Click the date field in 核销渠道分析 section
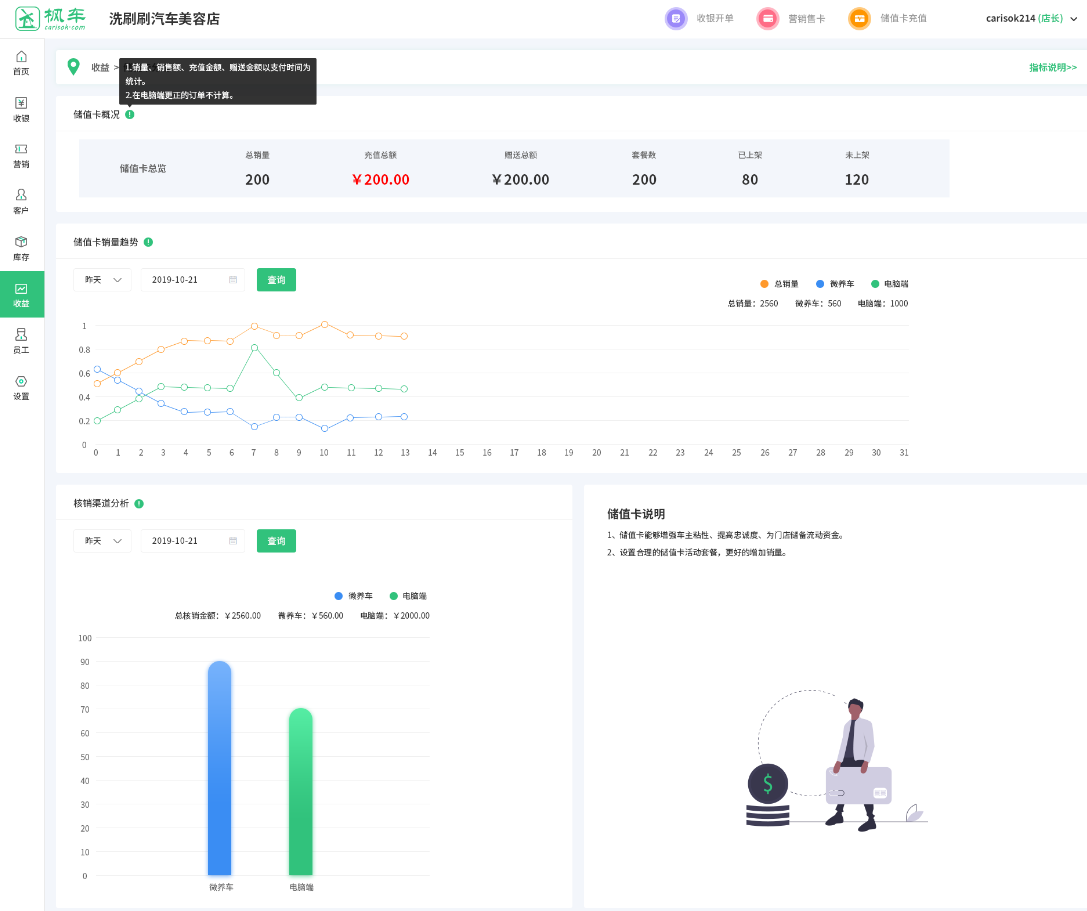The width and height of the screenshot is (1087, 911). point(192,541)
